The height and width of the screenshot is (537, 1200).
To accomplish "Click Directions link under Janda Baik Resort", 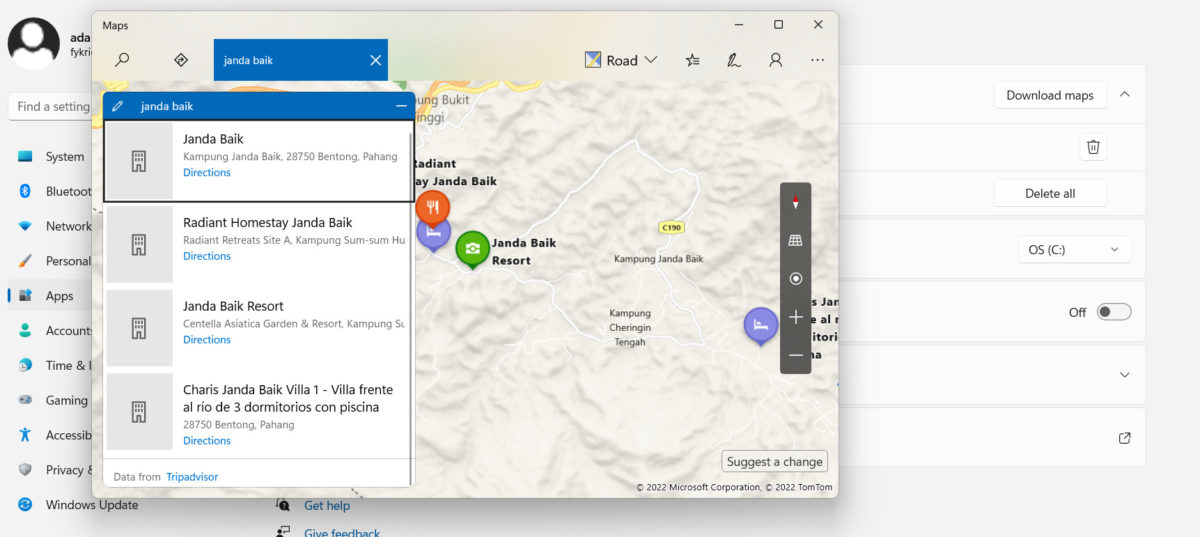I will point(207,340).
